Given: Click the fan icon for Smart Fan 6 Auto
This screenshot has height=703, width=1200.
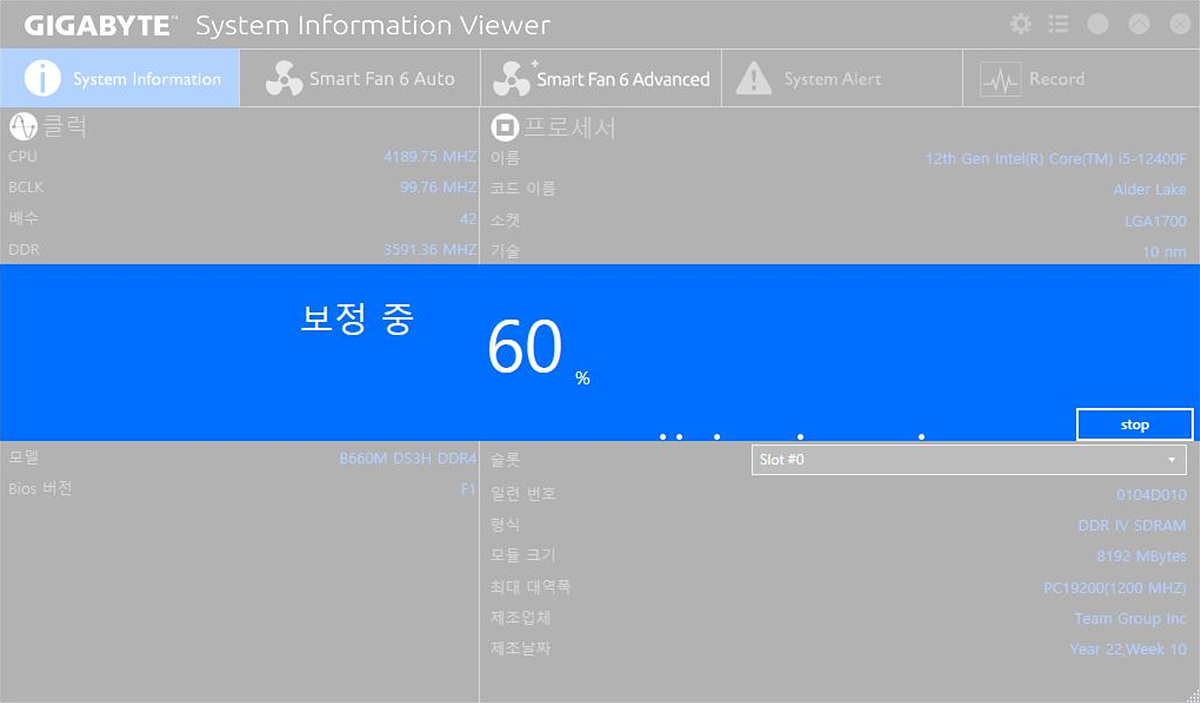Looking at the screenshot, I should point(284,79).
